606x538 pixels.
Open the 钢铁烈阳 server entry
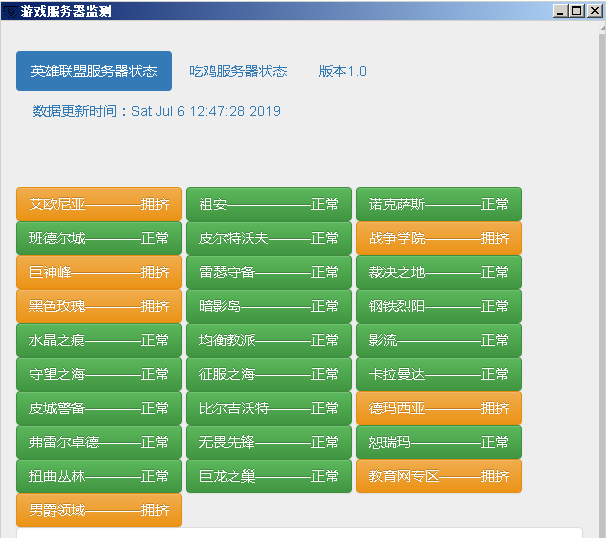point(439,306)
